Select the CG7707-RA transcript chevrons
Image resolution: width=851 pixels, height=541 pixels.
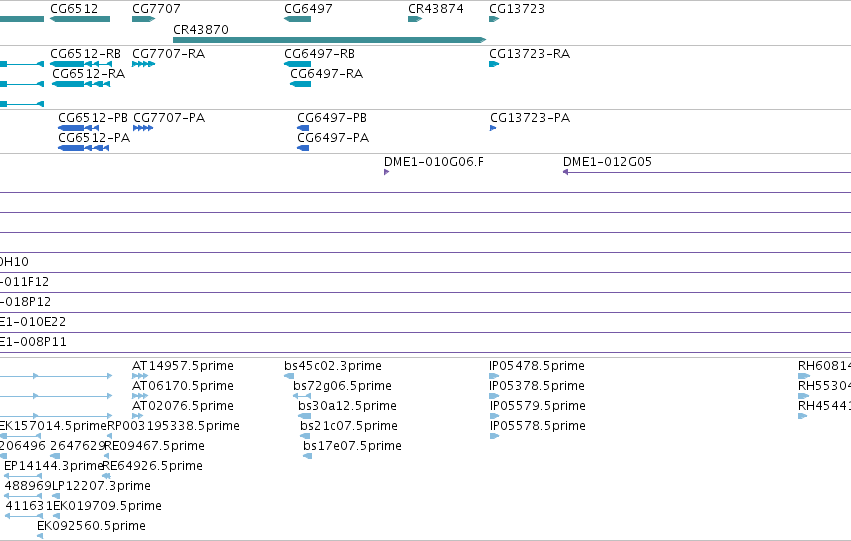pos(143,64)
